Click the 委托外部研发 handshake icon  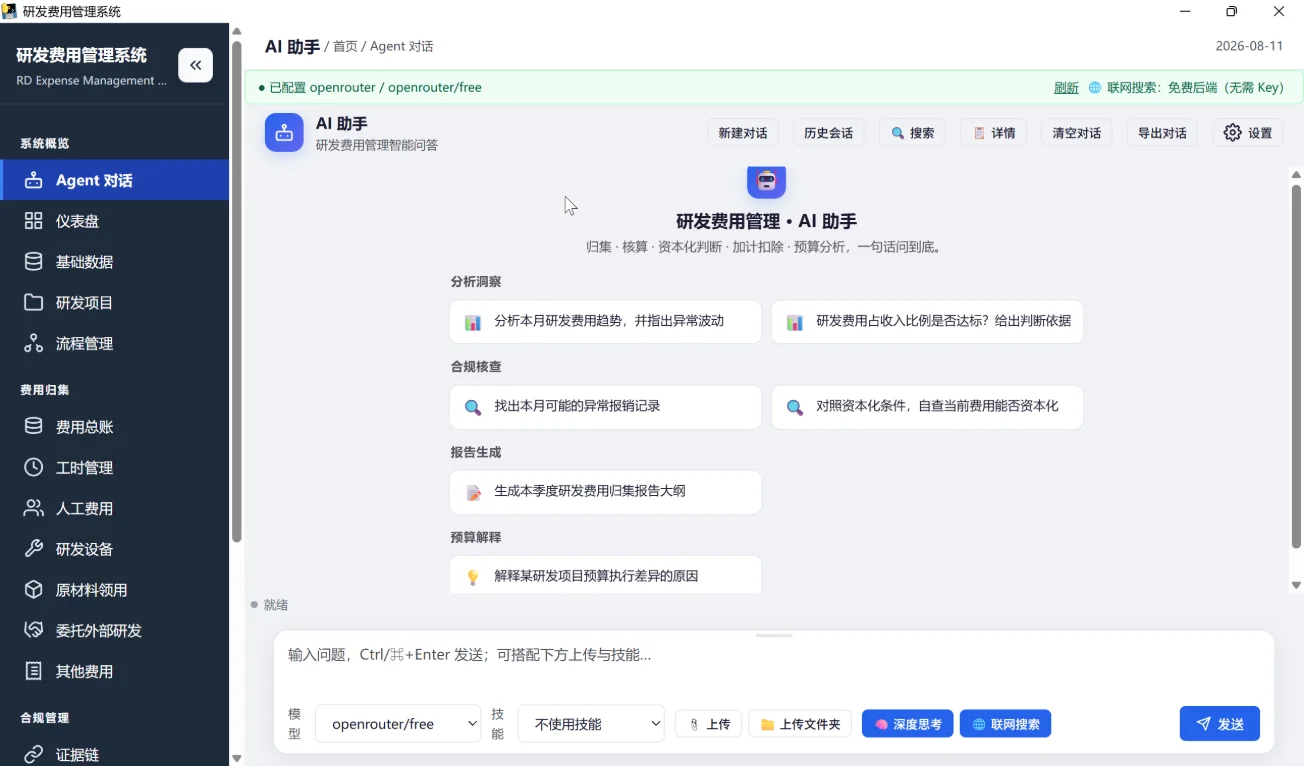coord(34,630)
